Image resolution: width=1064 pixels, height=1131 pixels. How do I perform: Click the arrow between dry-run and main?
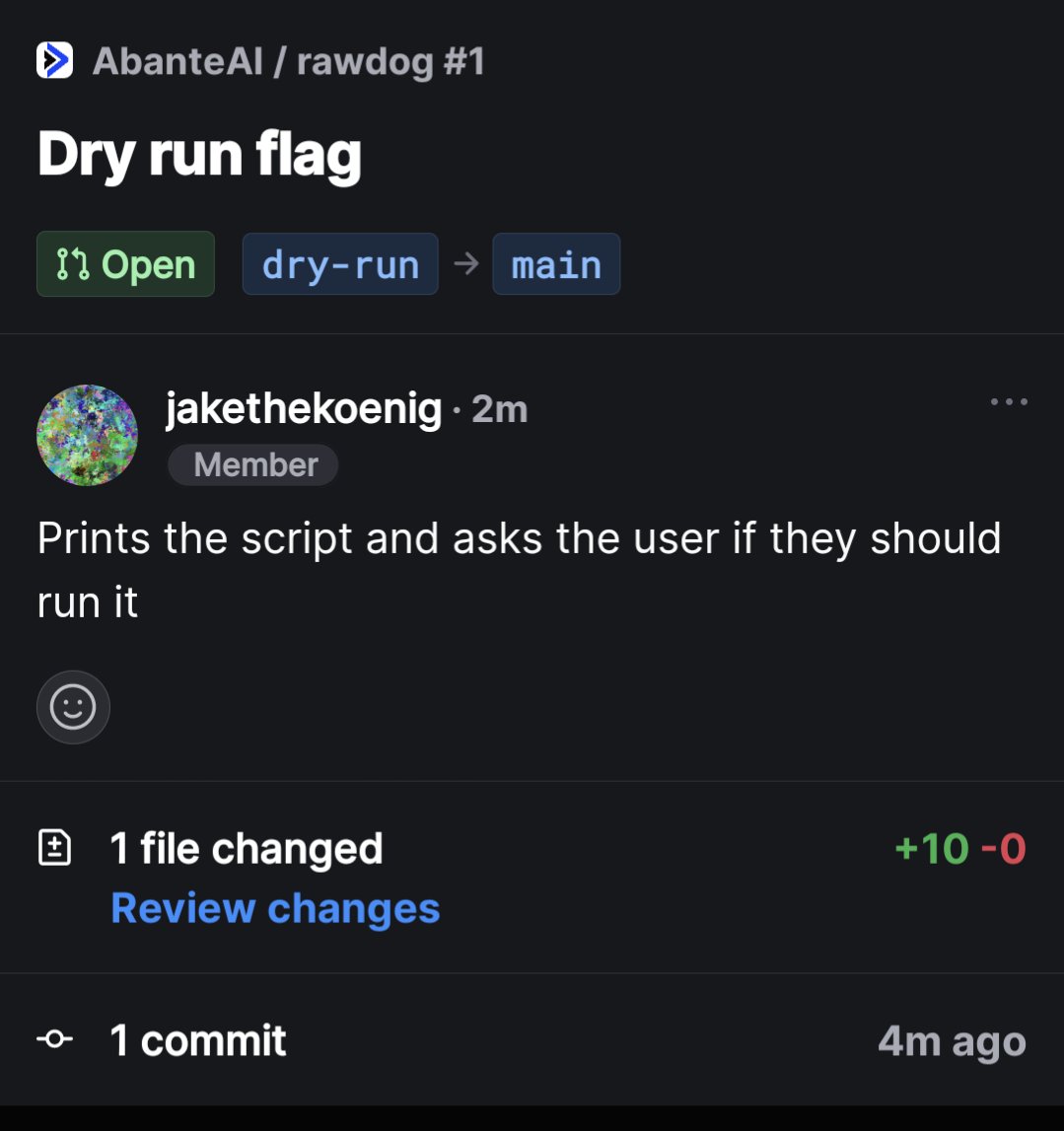coord(466,263)
